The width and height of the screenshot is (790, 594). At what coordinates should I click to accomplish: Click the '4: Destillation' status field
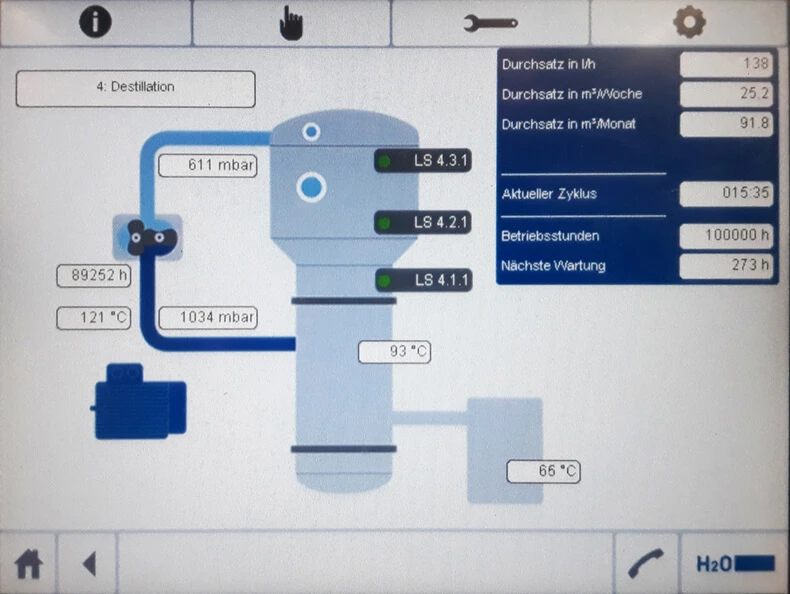click(x=136, y=89)
